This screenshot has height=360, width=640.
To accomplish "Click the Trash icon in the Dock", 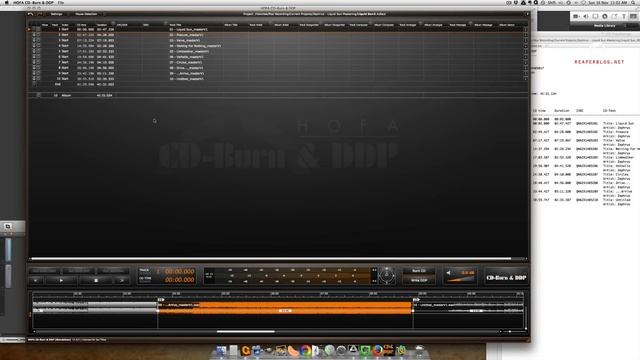I will pyautogui.click(x=419, y=350).
